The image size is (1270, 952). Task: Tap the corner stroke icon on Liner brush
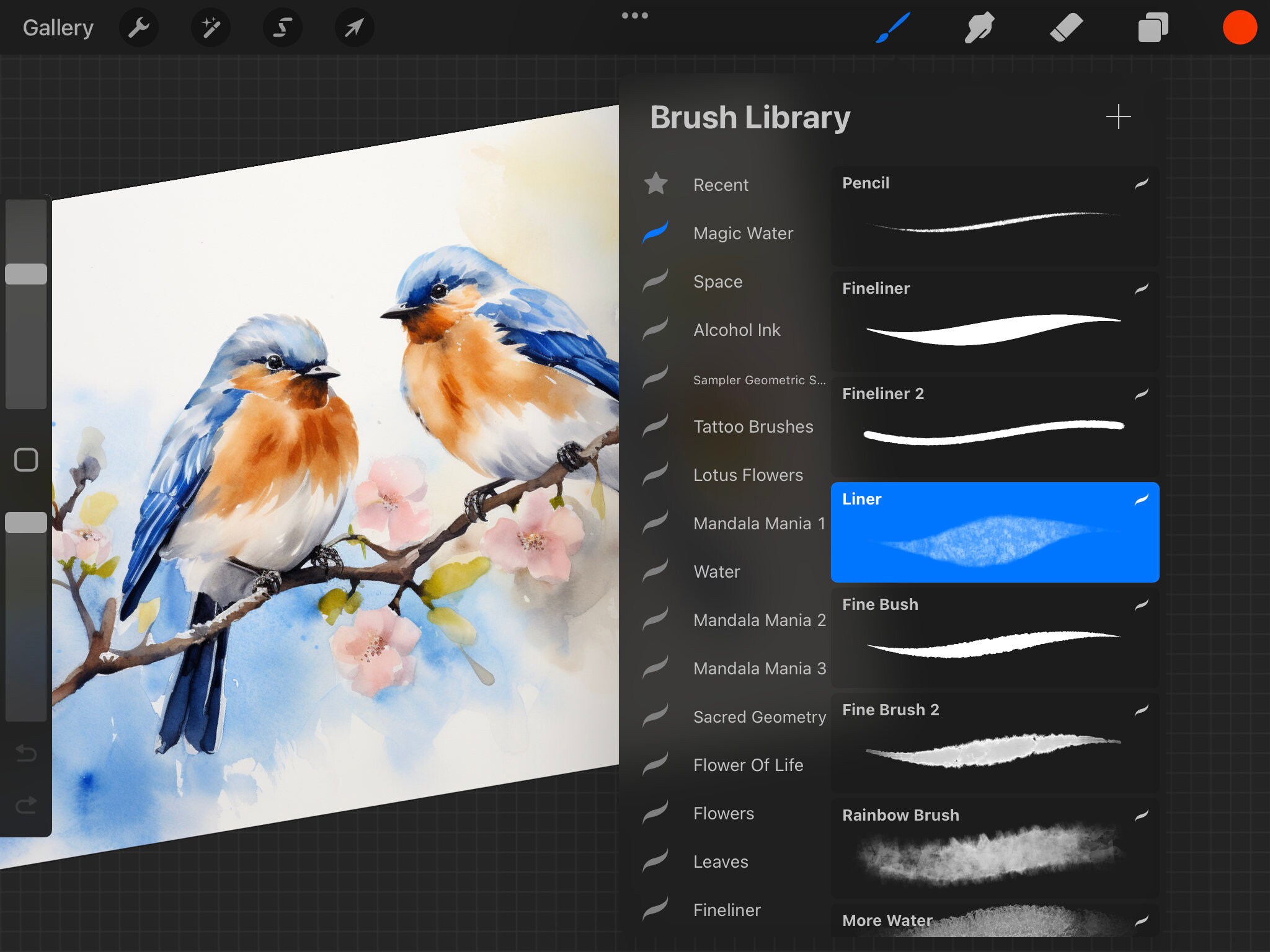[1142, 499]
